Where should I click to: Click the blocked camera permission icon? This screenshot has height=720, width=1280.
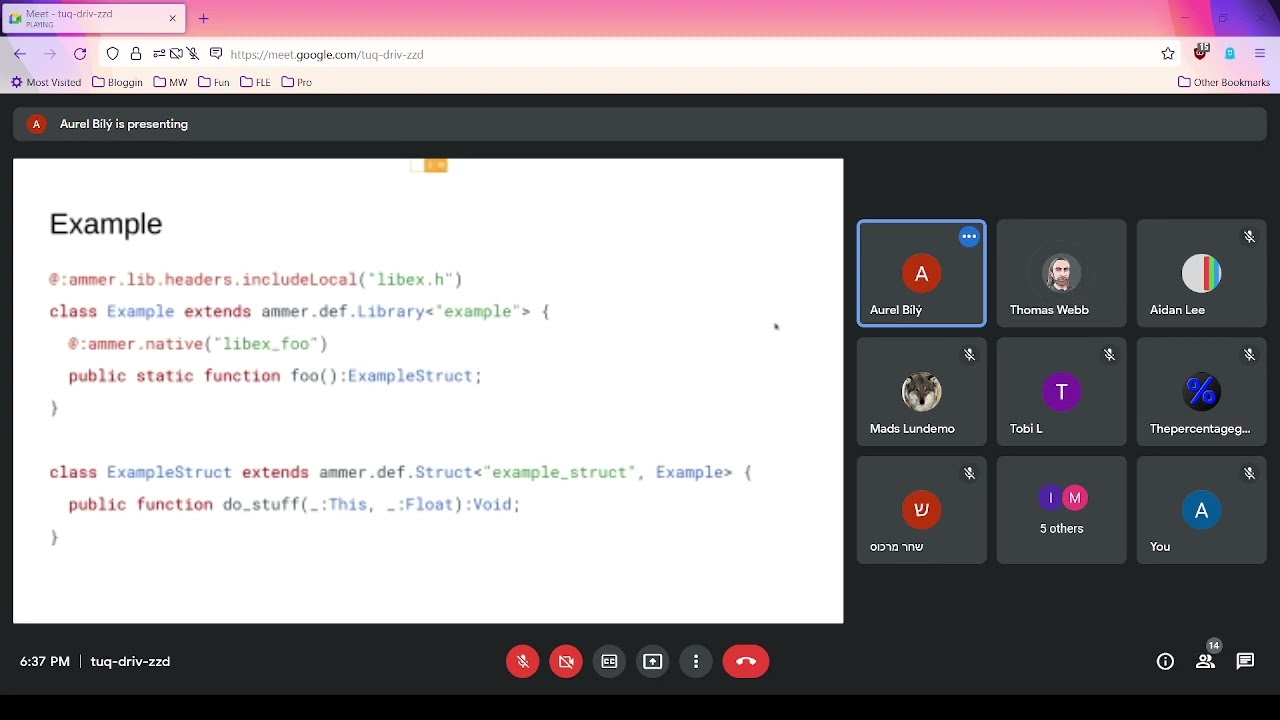click(176, 55)
